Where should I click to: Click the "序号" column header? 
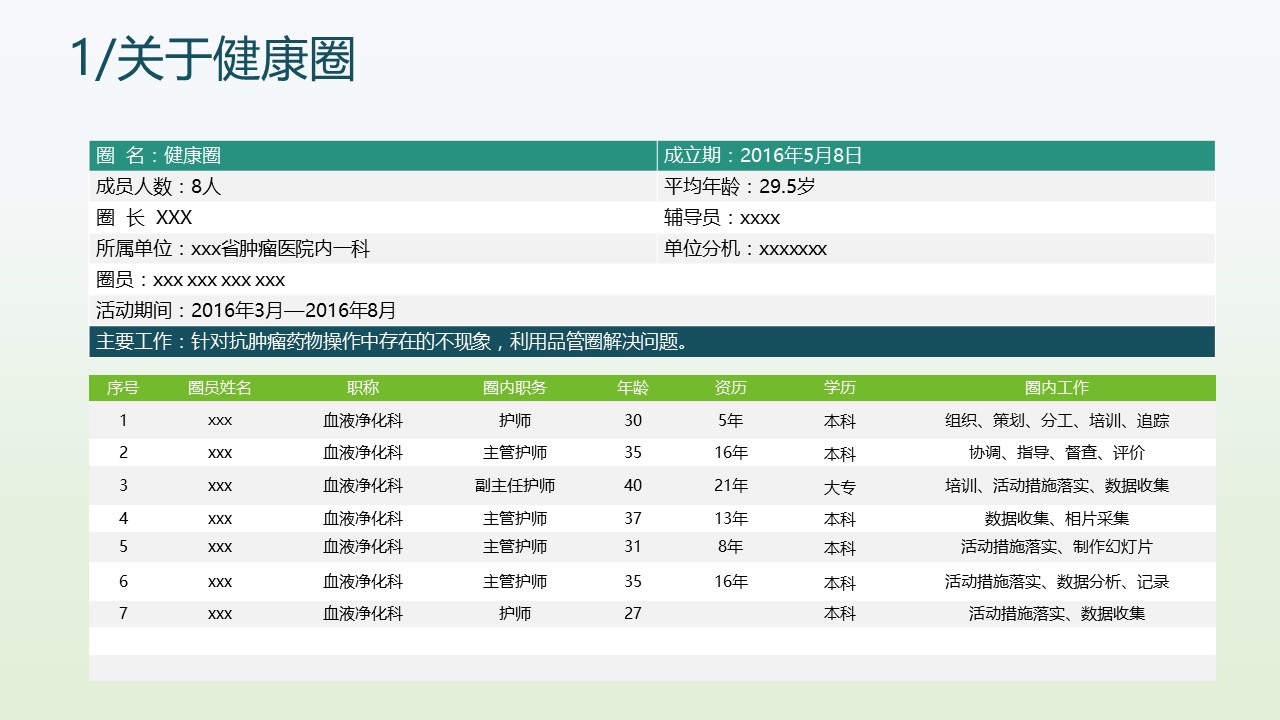[x=123, y=388]
